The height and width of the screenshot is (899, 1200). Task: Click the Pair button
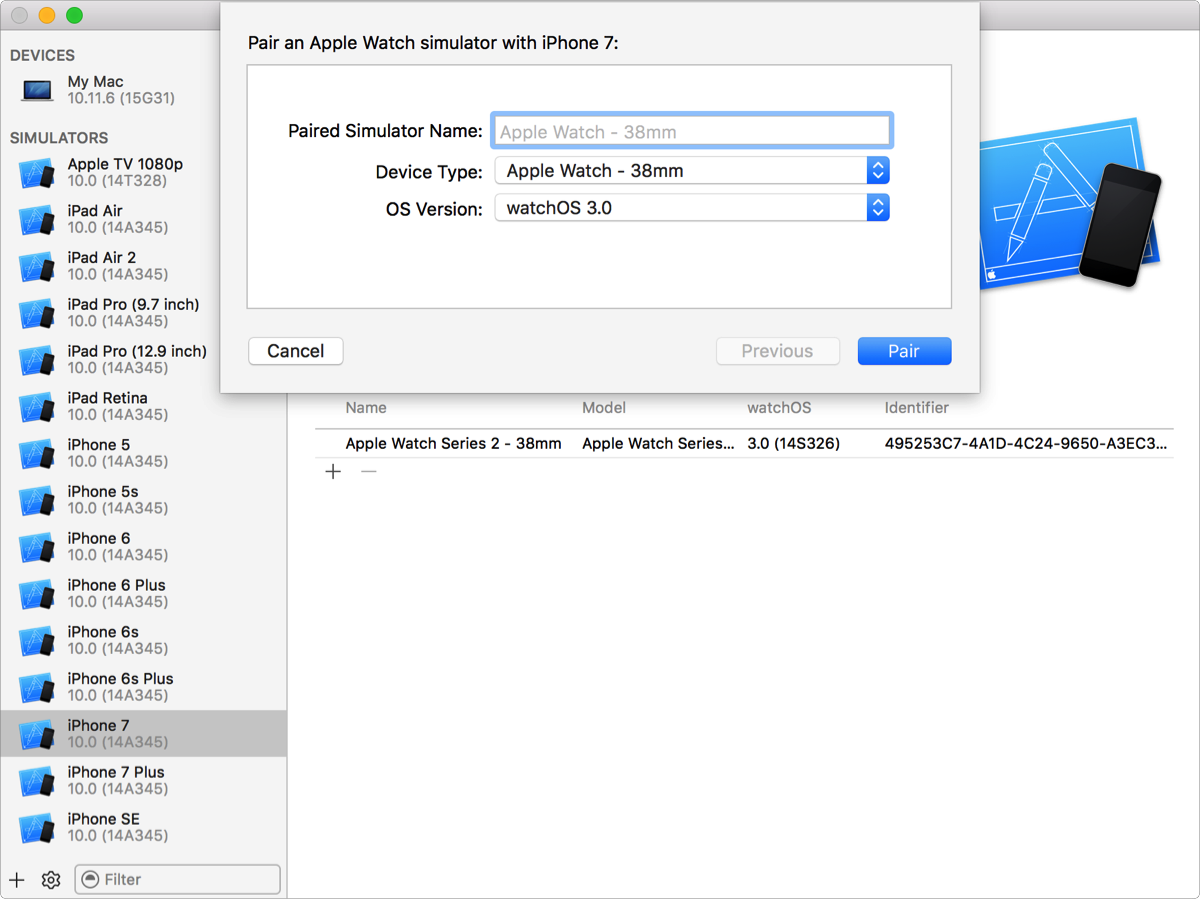pos(904,351)
